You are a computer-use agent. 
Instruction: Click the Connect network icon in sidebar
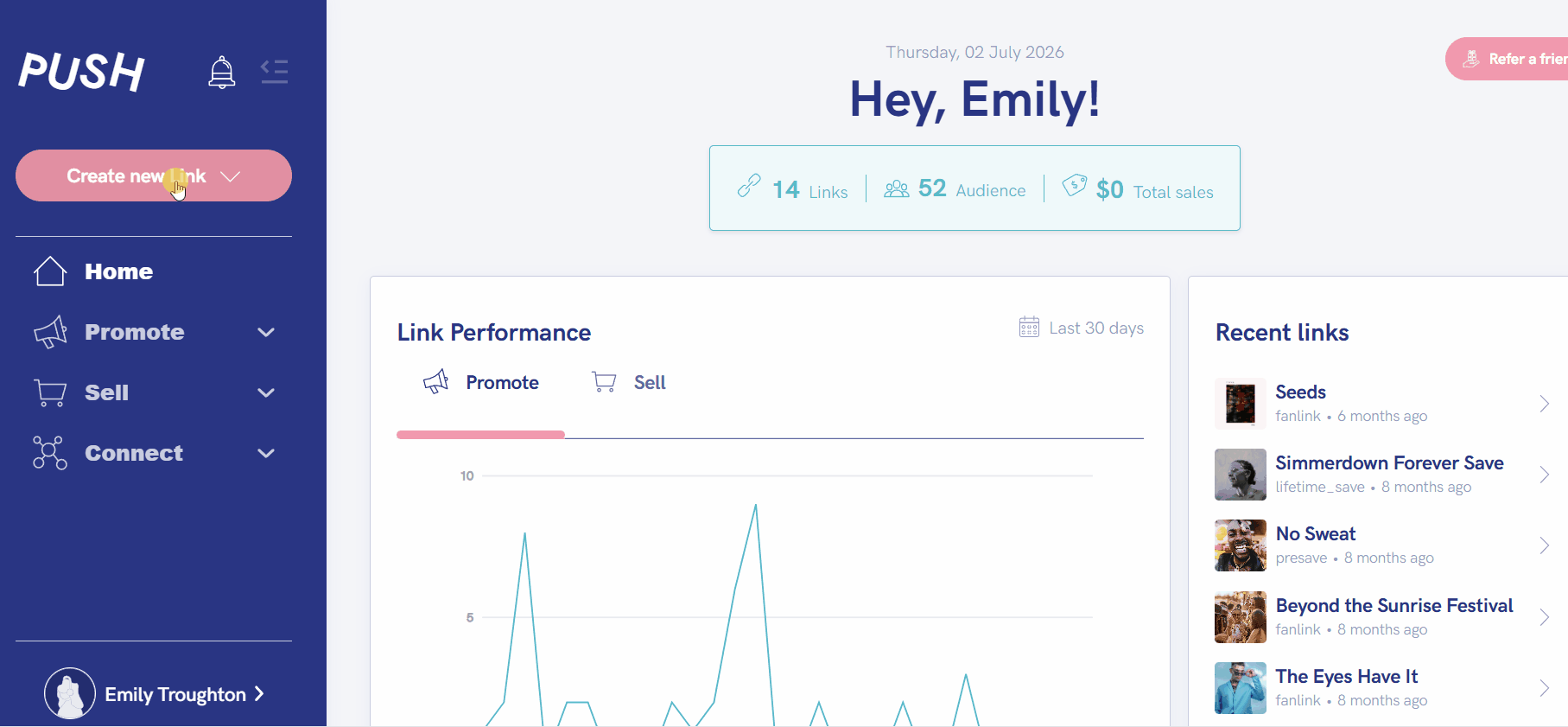[50, 453]
